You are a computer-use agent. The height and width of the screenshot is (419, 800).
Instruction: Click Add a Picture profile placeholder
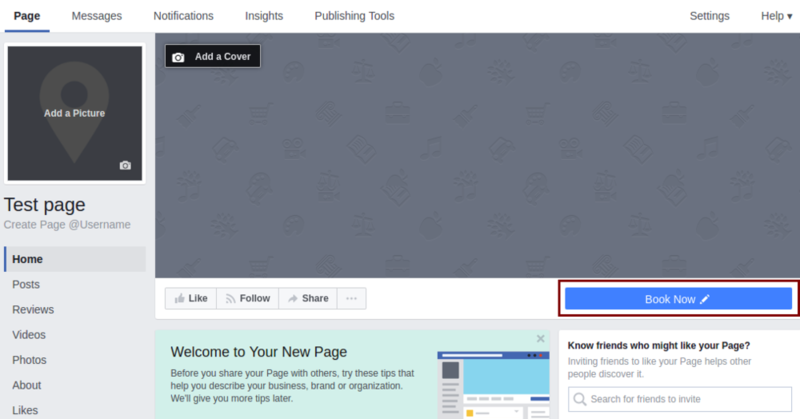pyautogui.click(x=74, y=113)
